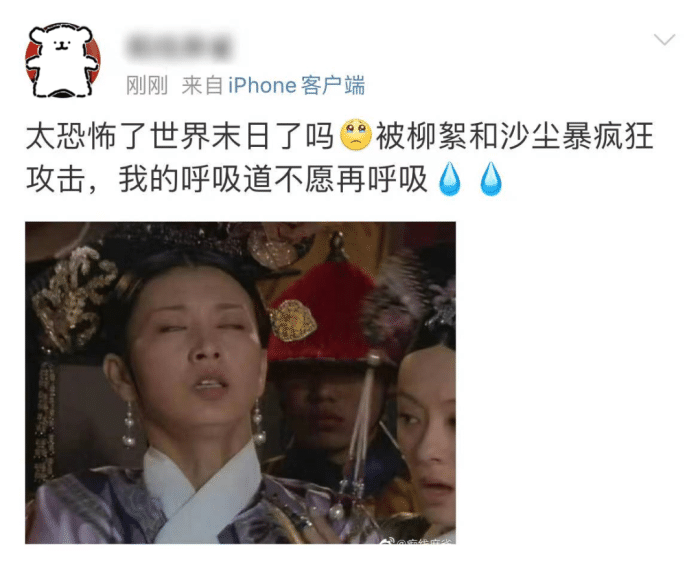Click text 我的呼吸道不愿再呼吸
The height and width of the screenshot is (565, 700).
pyautogui.click(x=273, y=180)
